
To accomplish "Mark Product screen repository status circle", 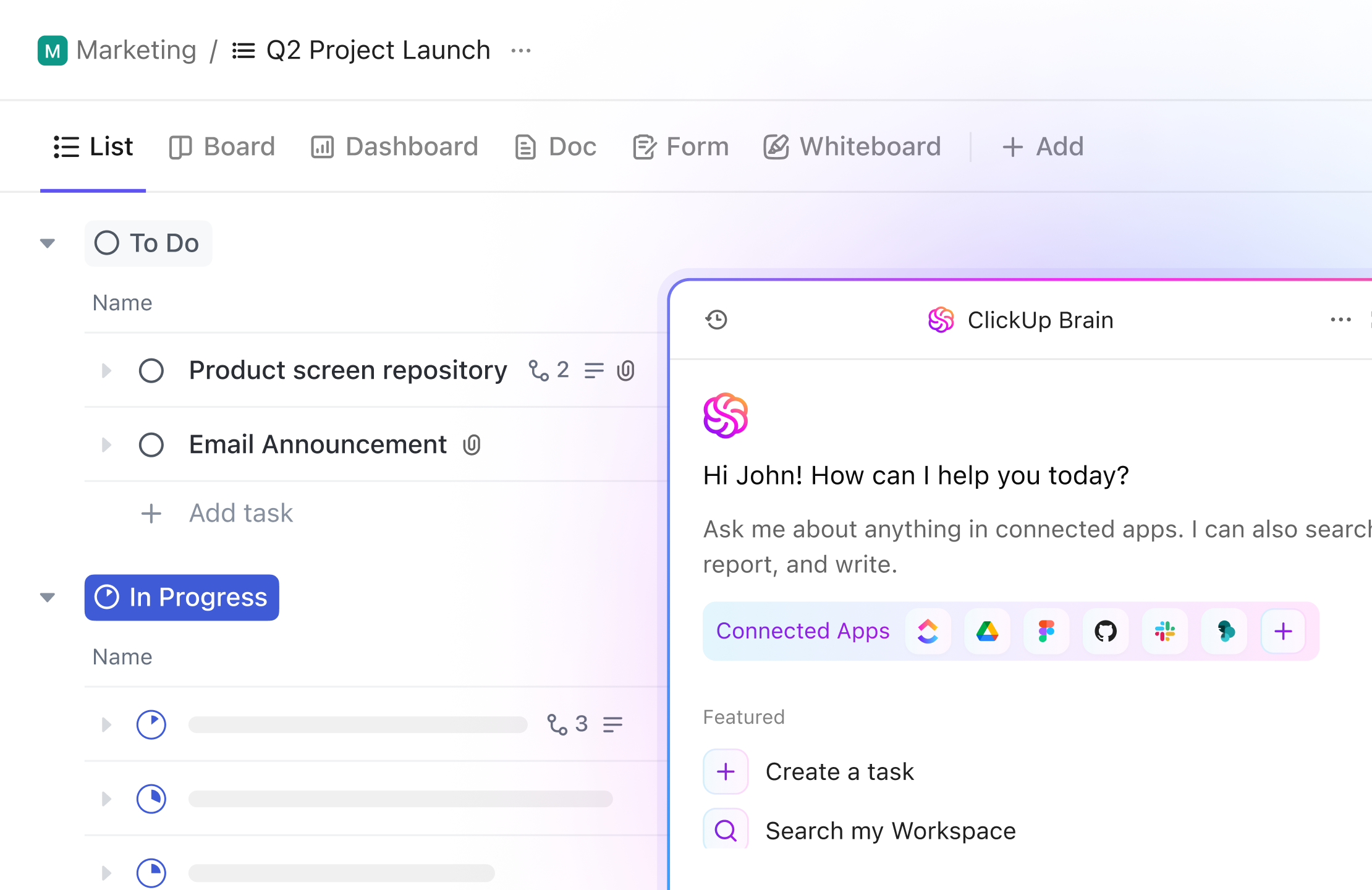I will tap(151, 371).
